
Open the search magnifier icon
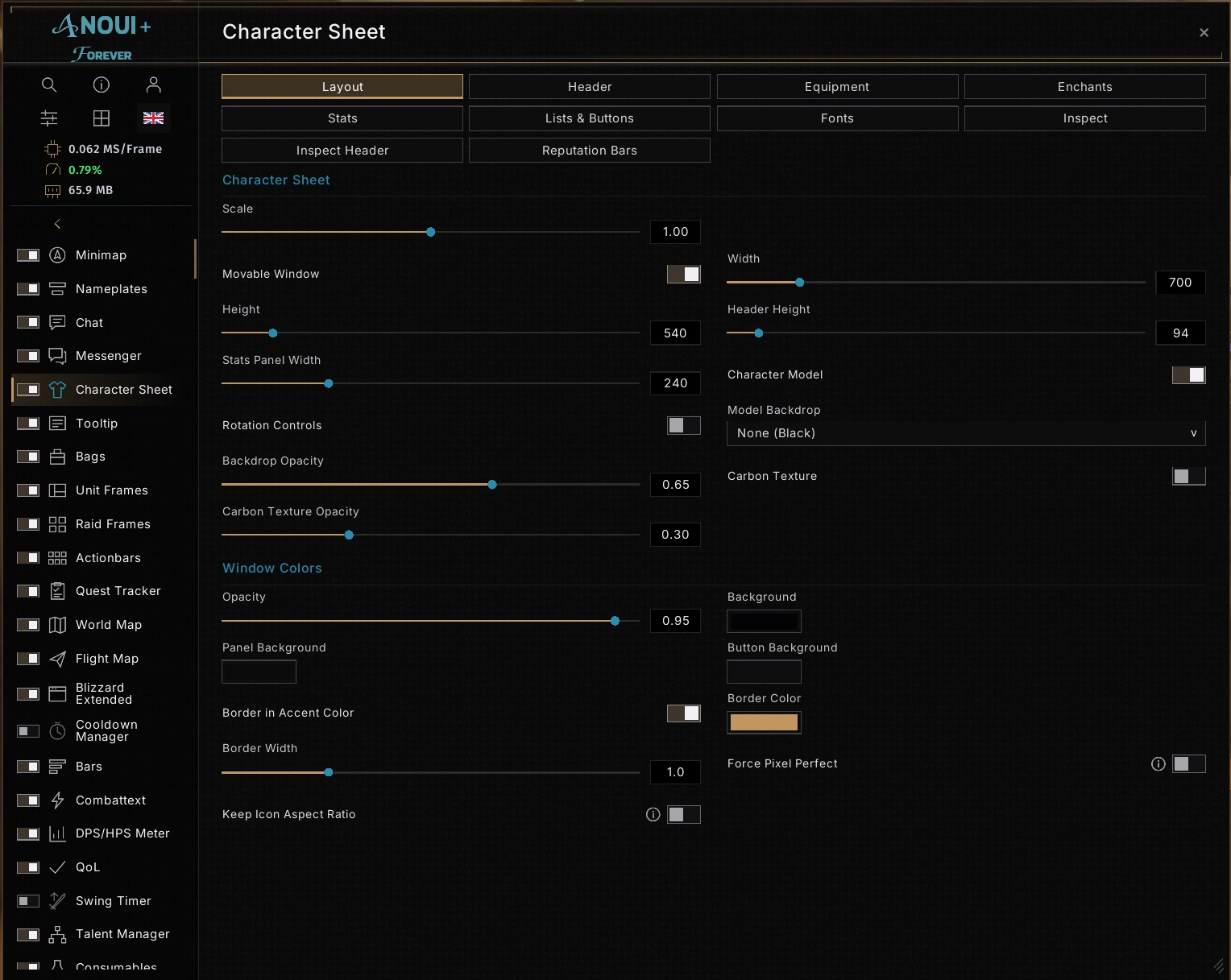[49, 85]
